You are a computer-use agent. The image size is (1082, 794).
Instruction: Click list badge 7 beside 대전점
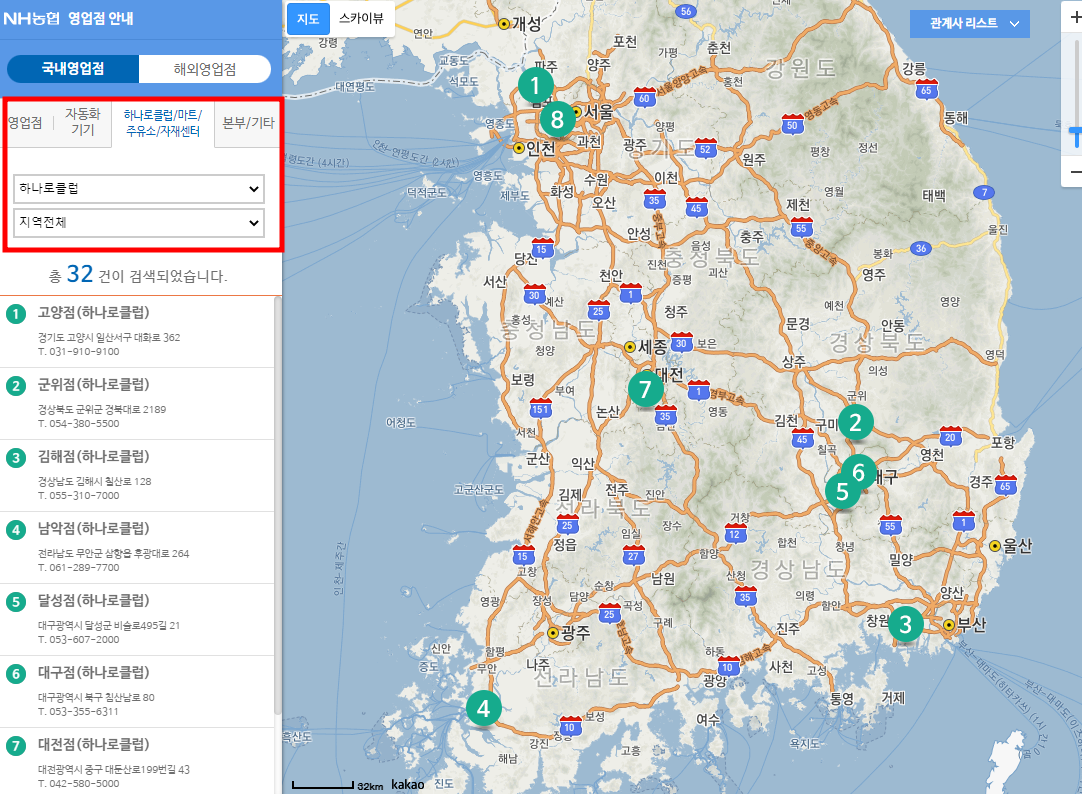click(x=16, y=746)
